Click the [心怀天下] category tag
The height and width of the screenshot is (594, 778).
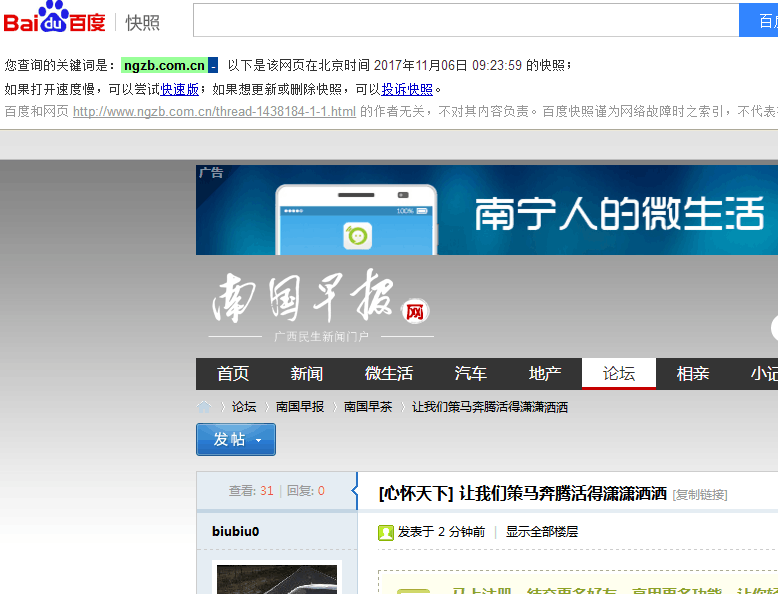416,494
